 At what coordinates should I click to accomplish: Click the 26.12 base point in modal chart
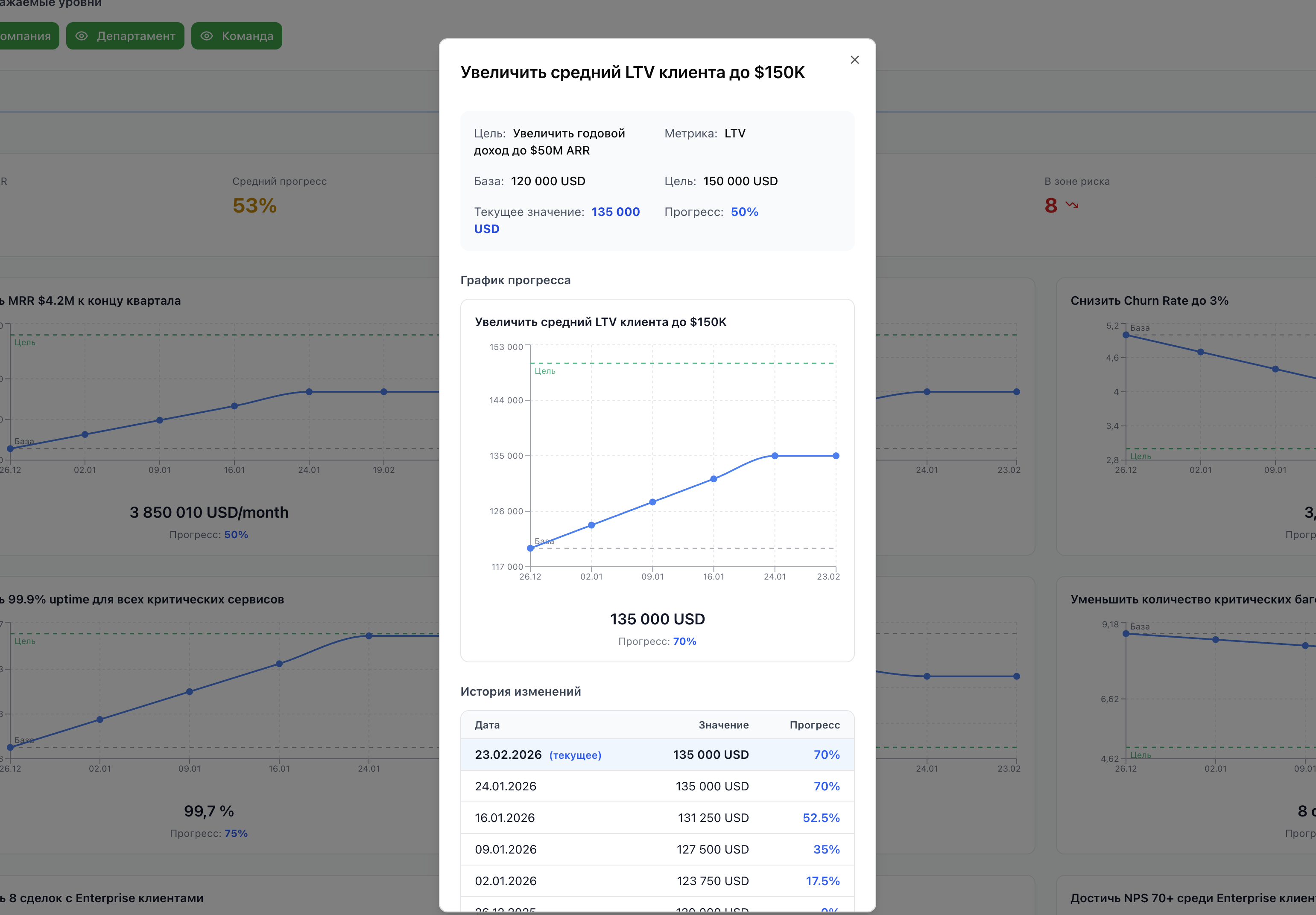530,548
